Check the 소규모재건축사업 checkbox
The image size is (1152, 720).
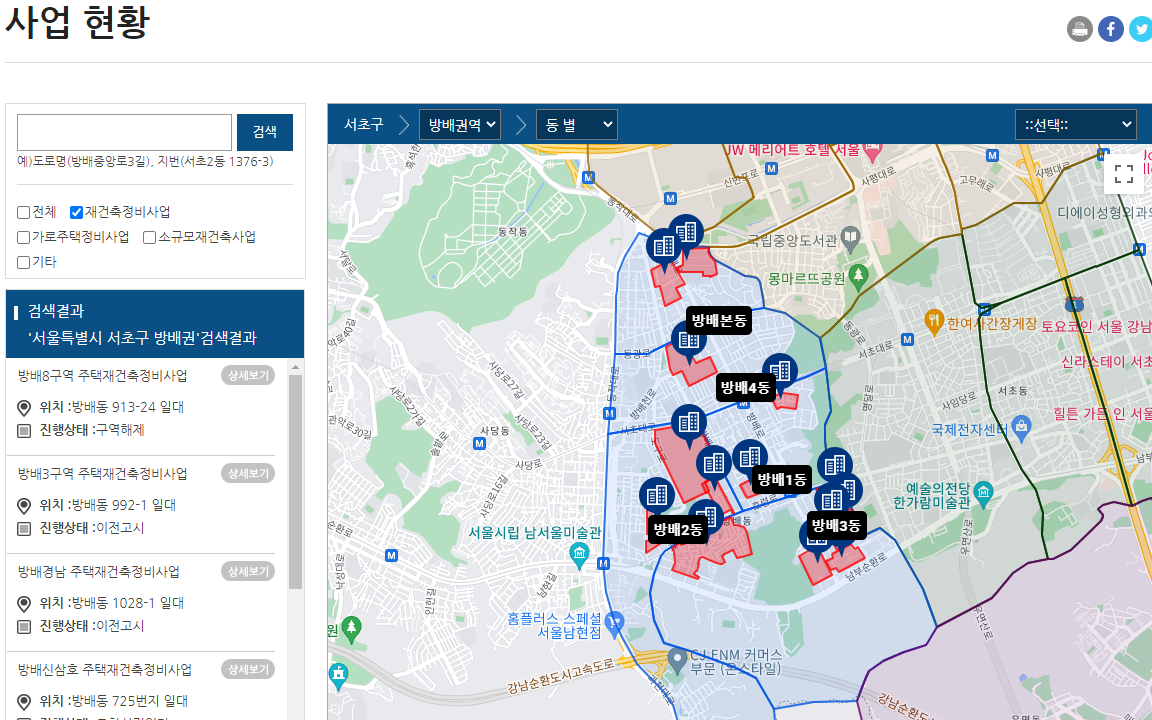click(150, 237)
